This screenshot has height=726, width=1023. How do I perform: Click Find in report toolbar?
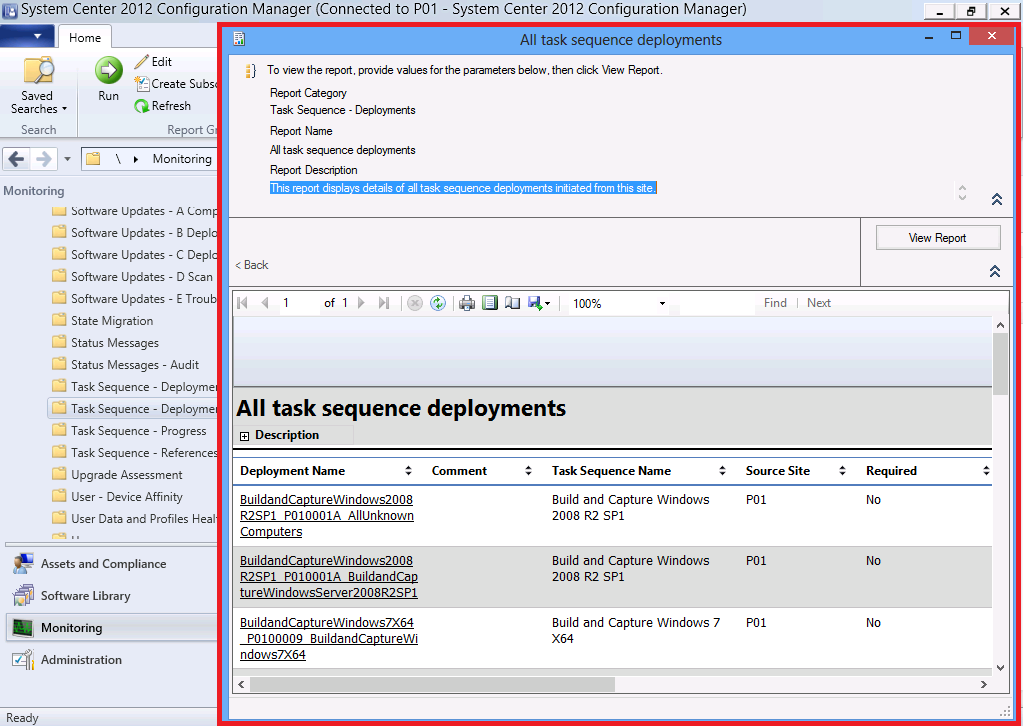point(775,303)
